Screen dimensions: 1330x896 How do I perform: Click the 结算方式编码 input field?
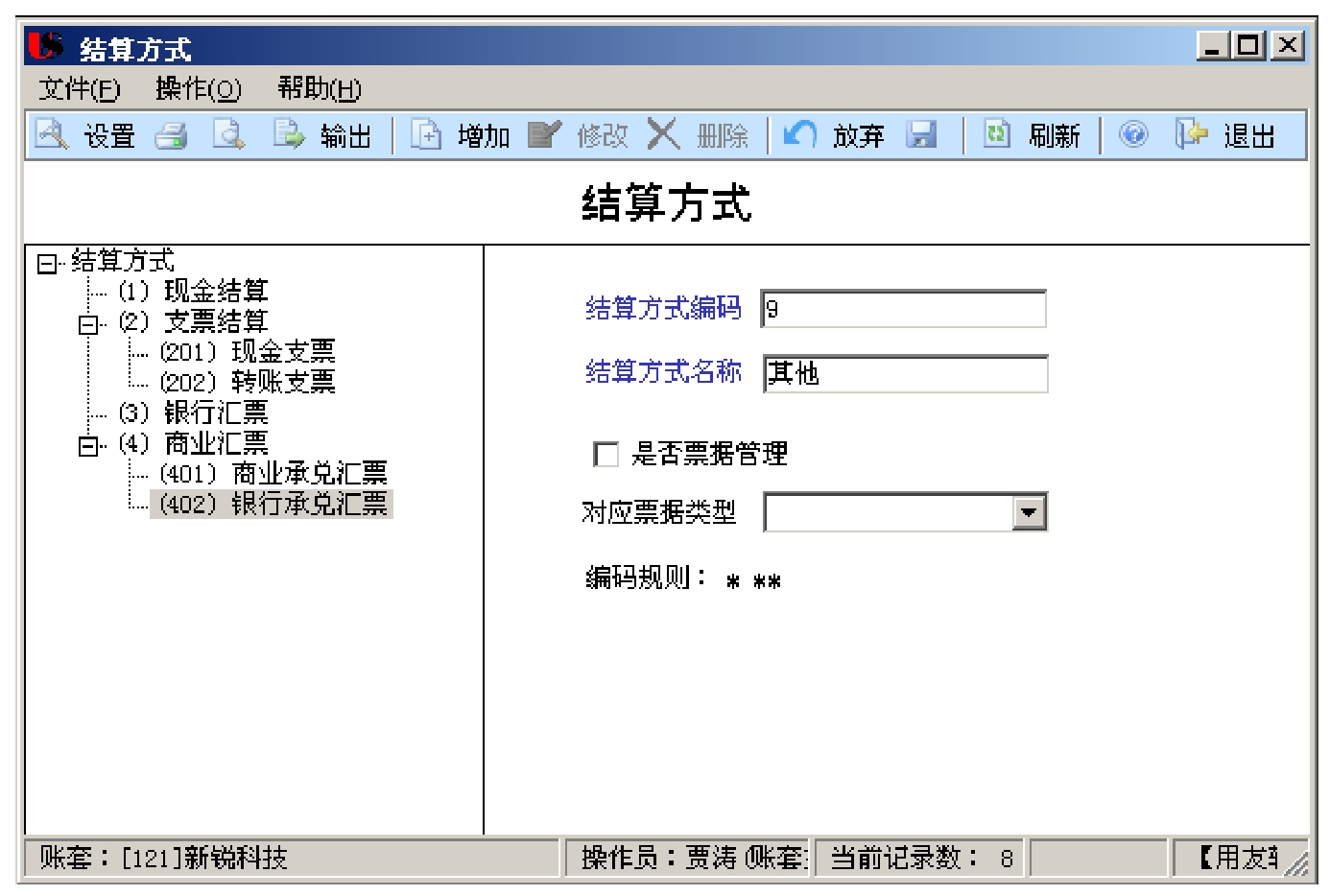tap(903, 309)
